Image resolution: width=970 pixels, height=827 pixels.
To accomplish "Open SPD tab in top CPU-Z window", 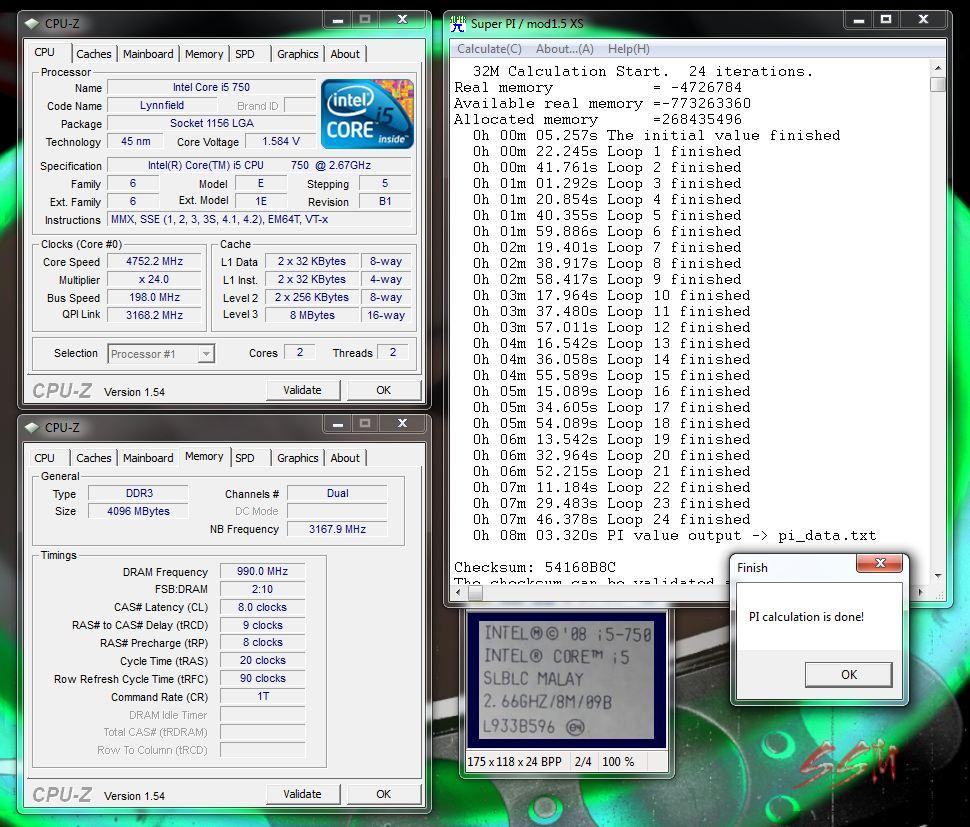I will 245,54.
